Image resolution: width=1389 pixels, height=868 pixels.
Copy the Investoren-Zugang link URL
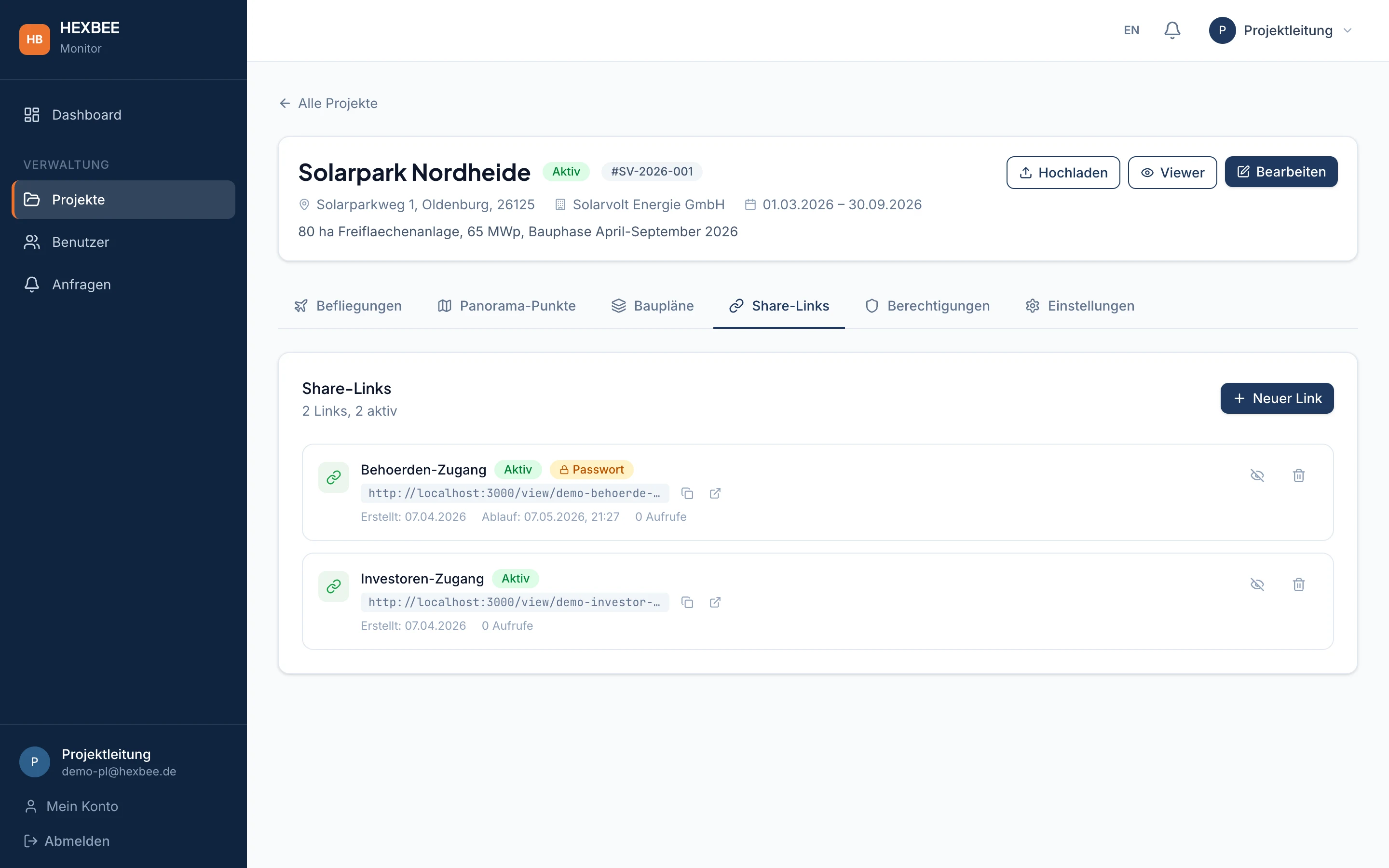pos(687,602)
